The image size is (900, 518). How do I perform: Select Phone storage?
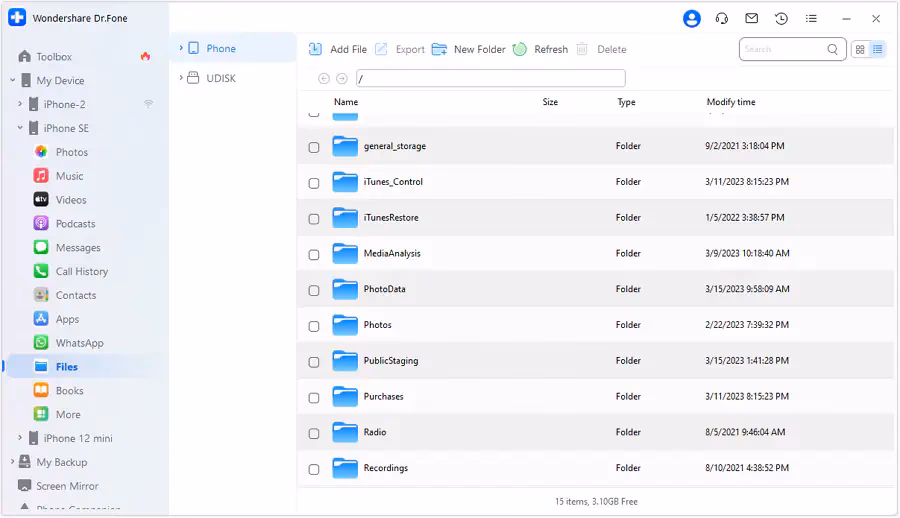point(221,48)
